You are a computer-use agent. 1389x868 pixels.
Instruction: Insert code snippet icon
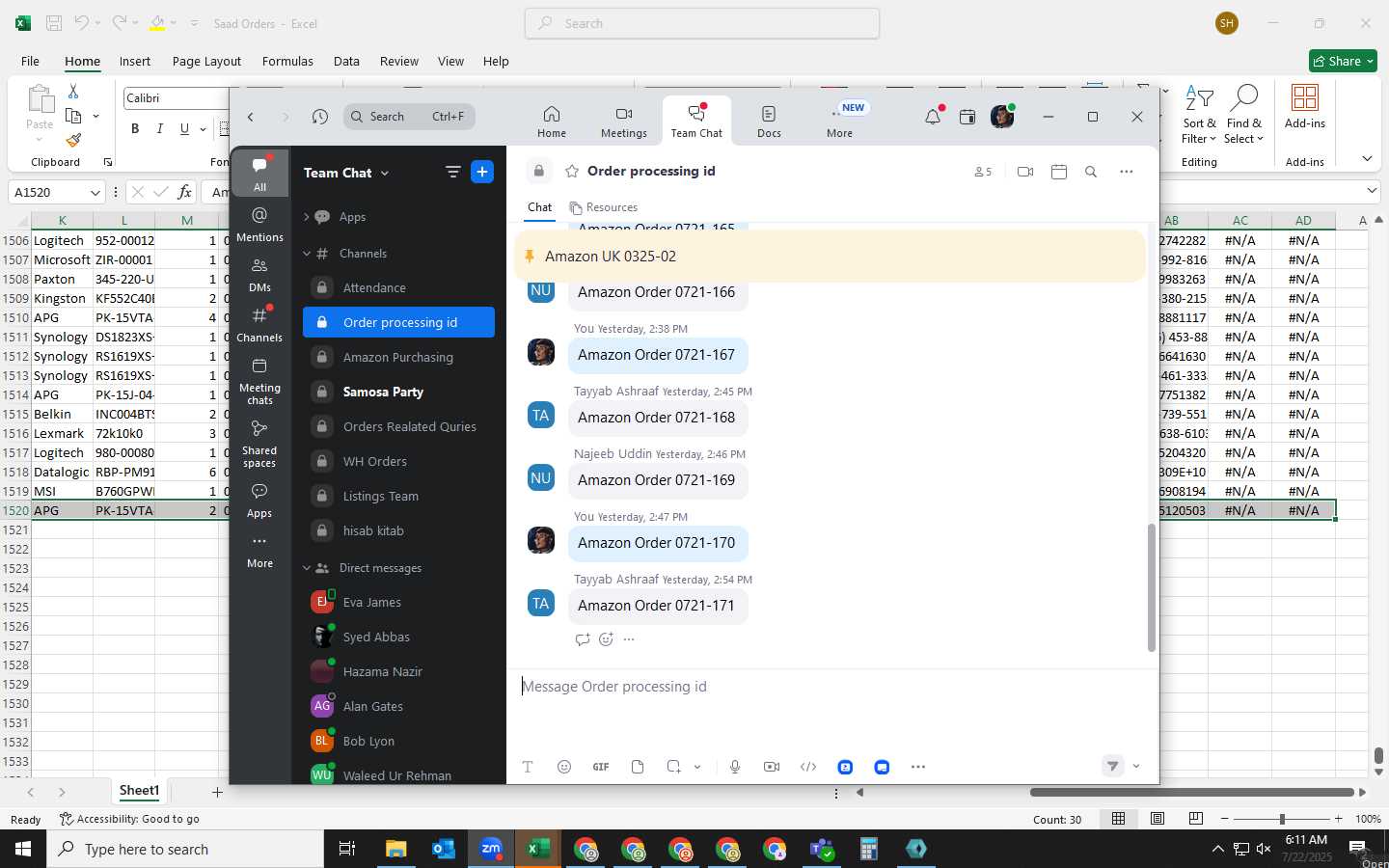[808, 767]
